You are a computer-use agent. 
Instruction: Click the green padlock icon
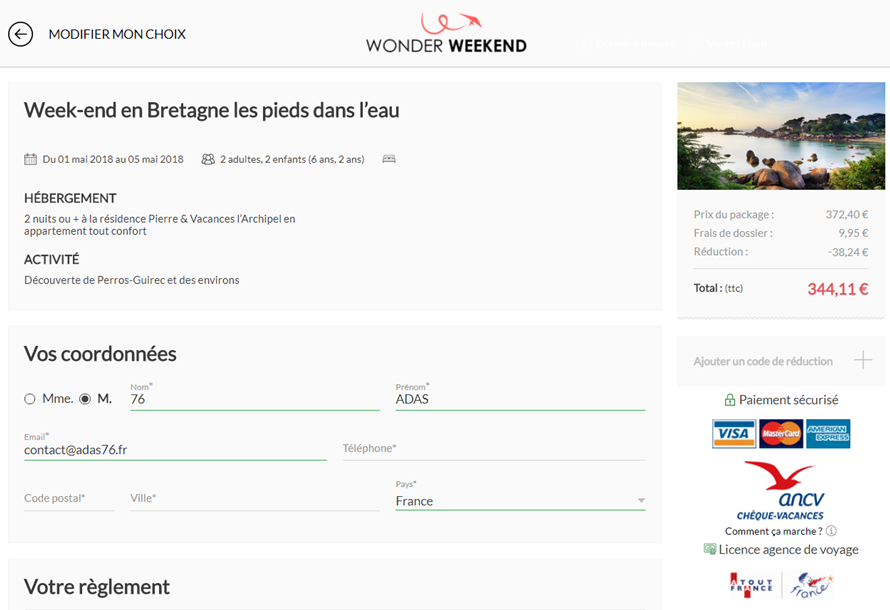[x=729, y=400]
